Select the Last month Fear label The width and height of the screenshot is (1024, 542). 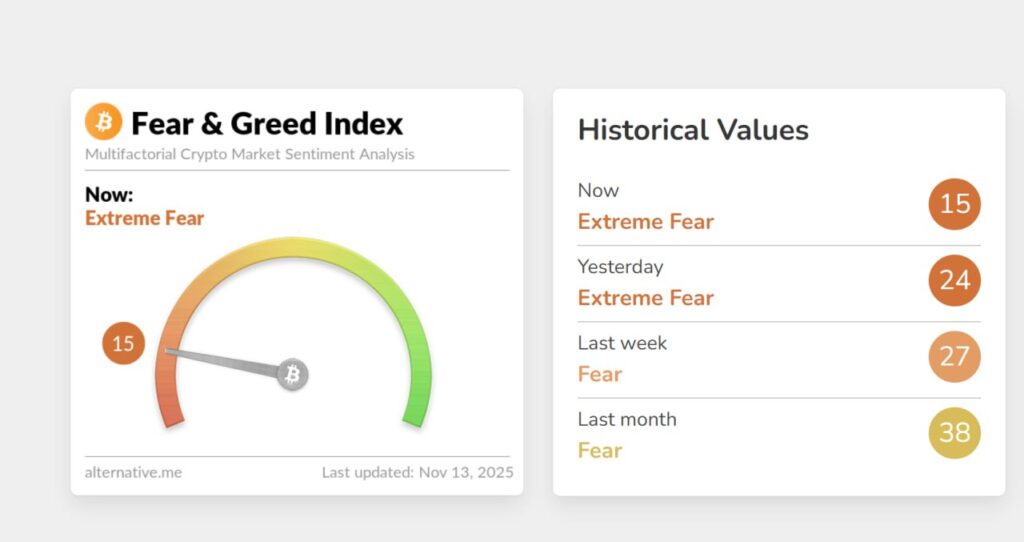[x=600, y=450]
